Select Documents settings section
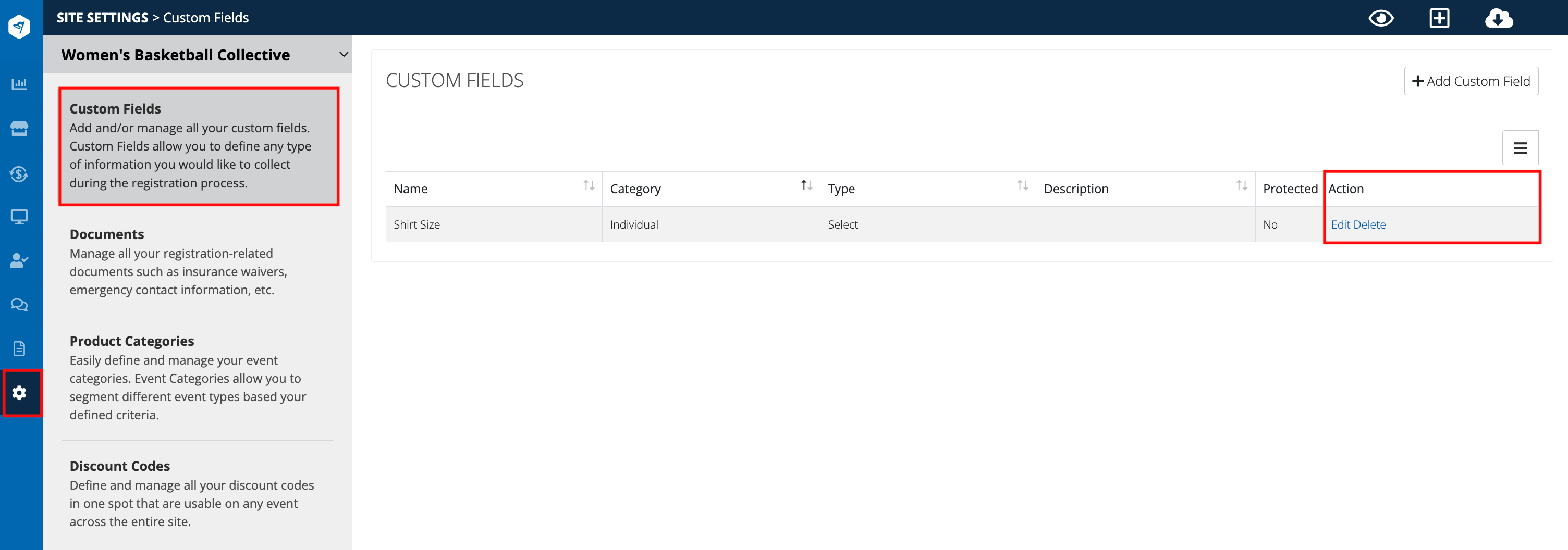Image resolution: width=1568 pixels, height=550 pixels. pyautogui.click(x=199, y=262)
